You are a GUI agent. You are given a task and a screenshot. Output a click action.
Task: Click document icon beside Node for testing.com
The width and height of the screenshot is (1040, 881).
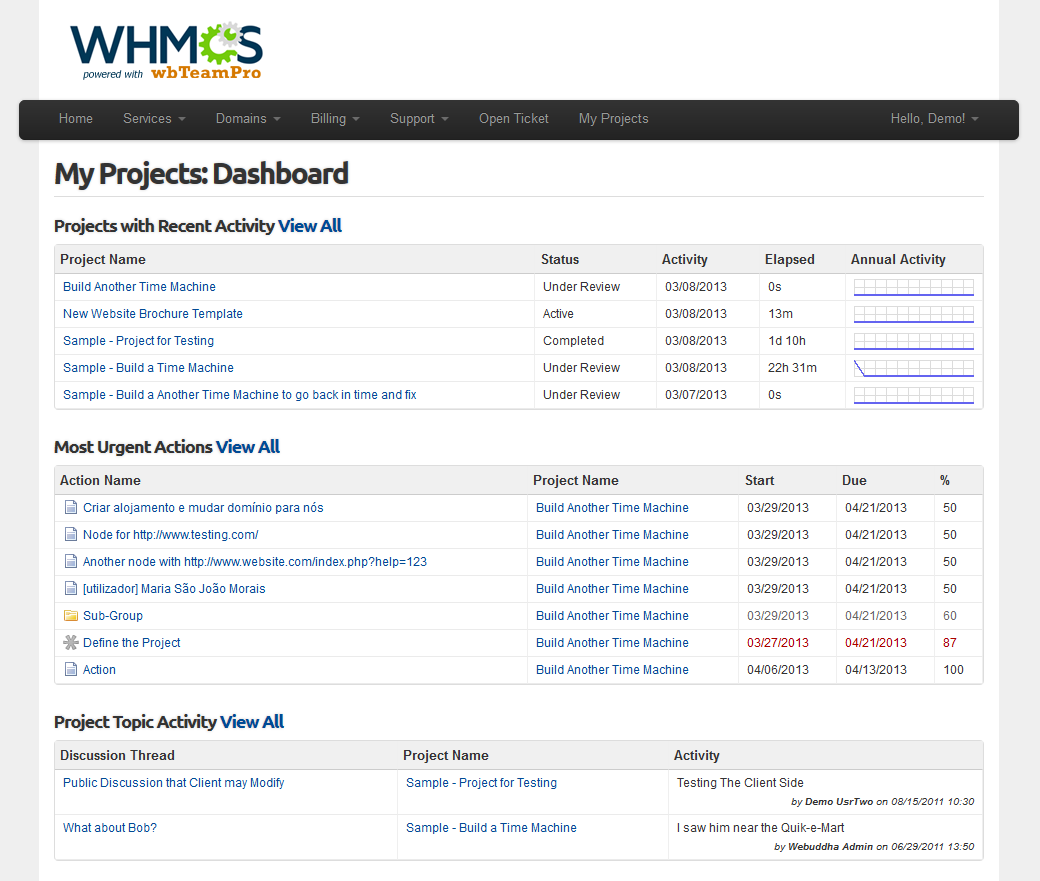click(70, 535)
